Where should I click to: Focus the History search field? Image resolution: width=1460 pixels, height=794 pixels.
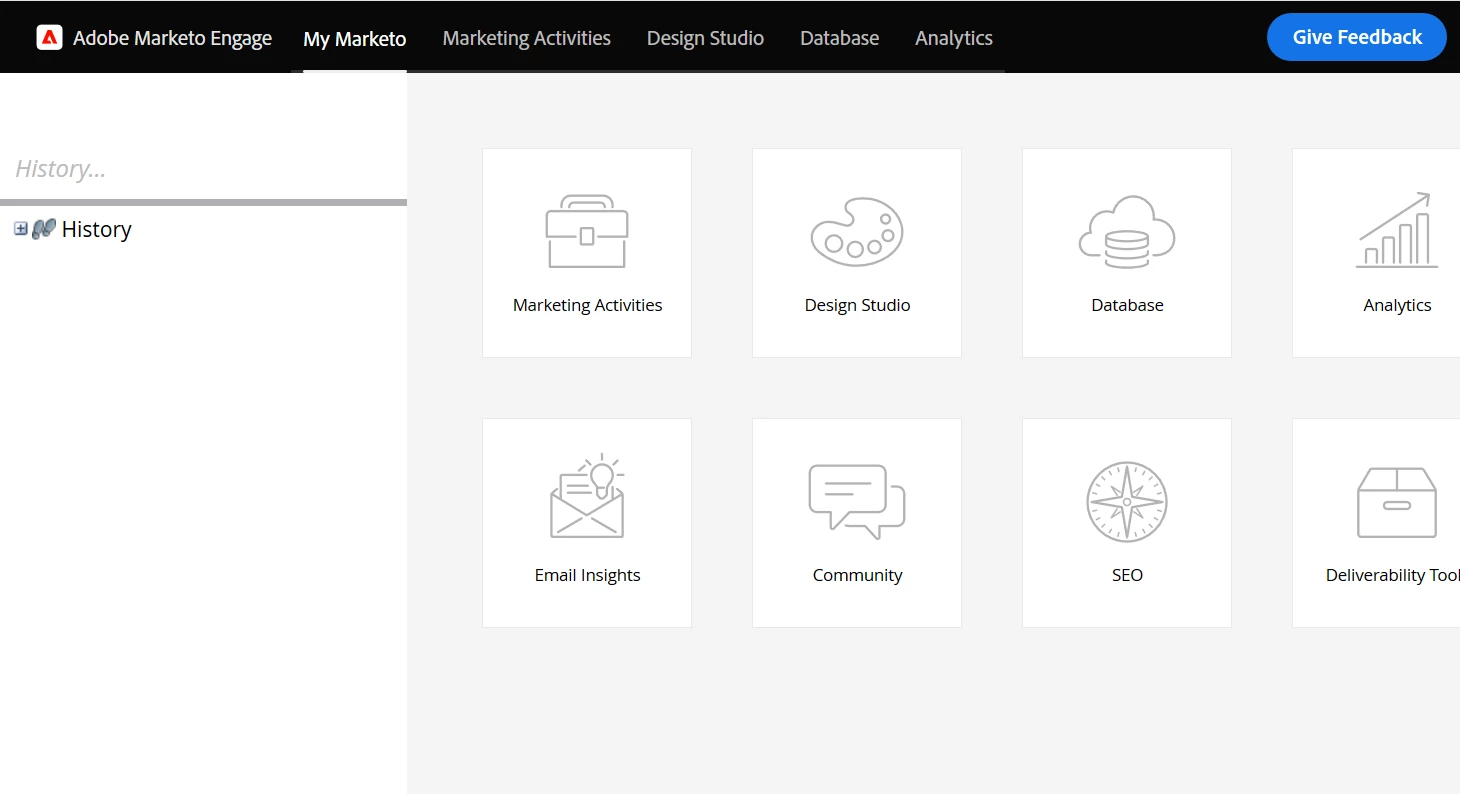pyautogui.click(x=203, y=169)
